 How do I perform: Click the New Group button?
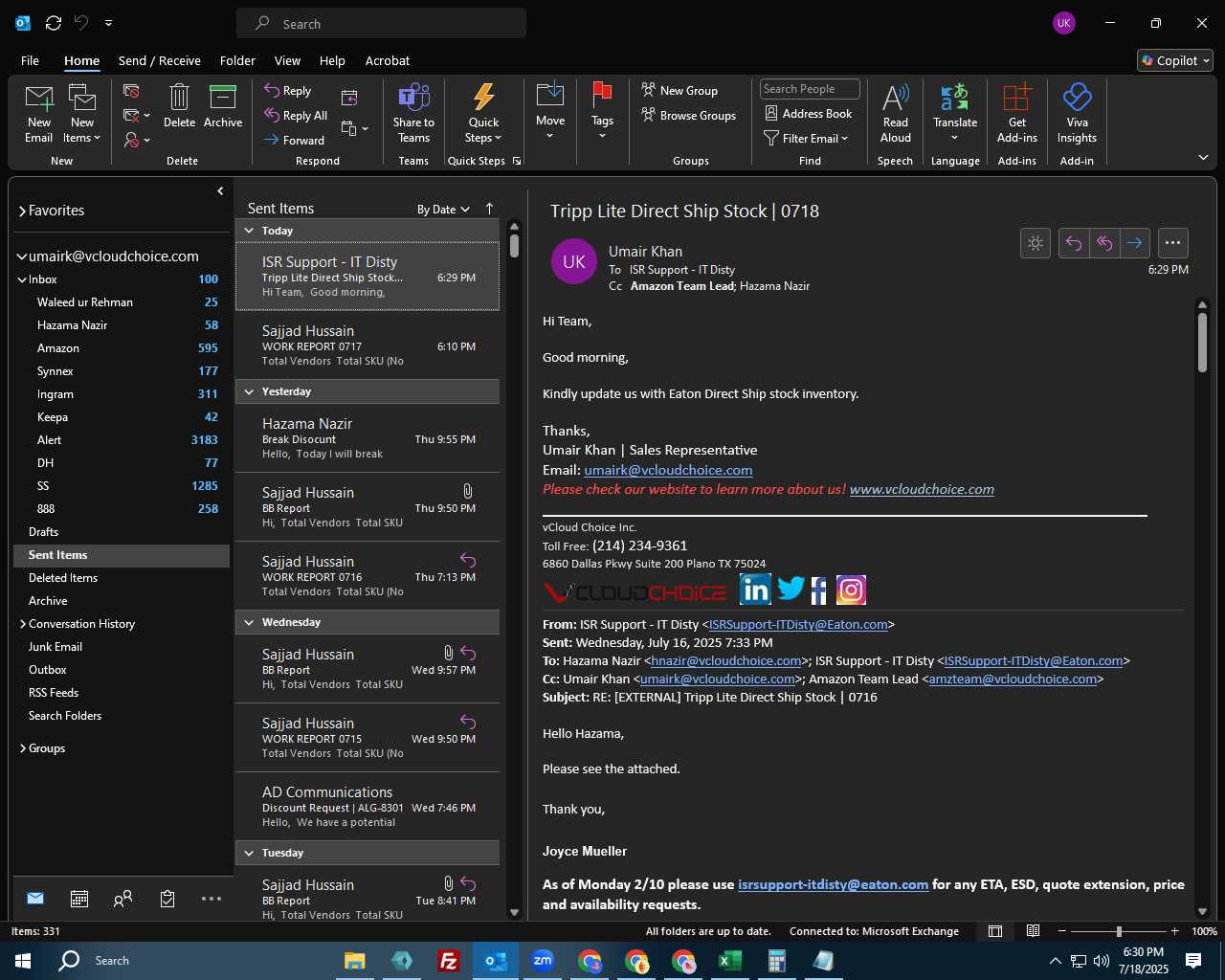(x=679, y=90)
